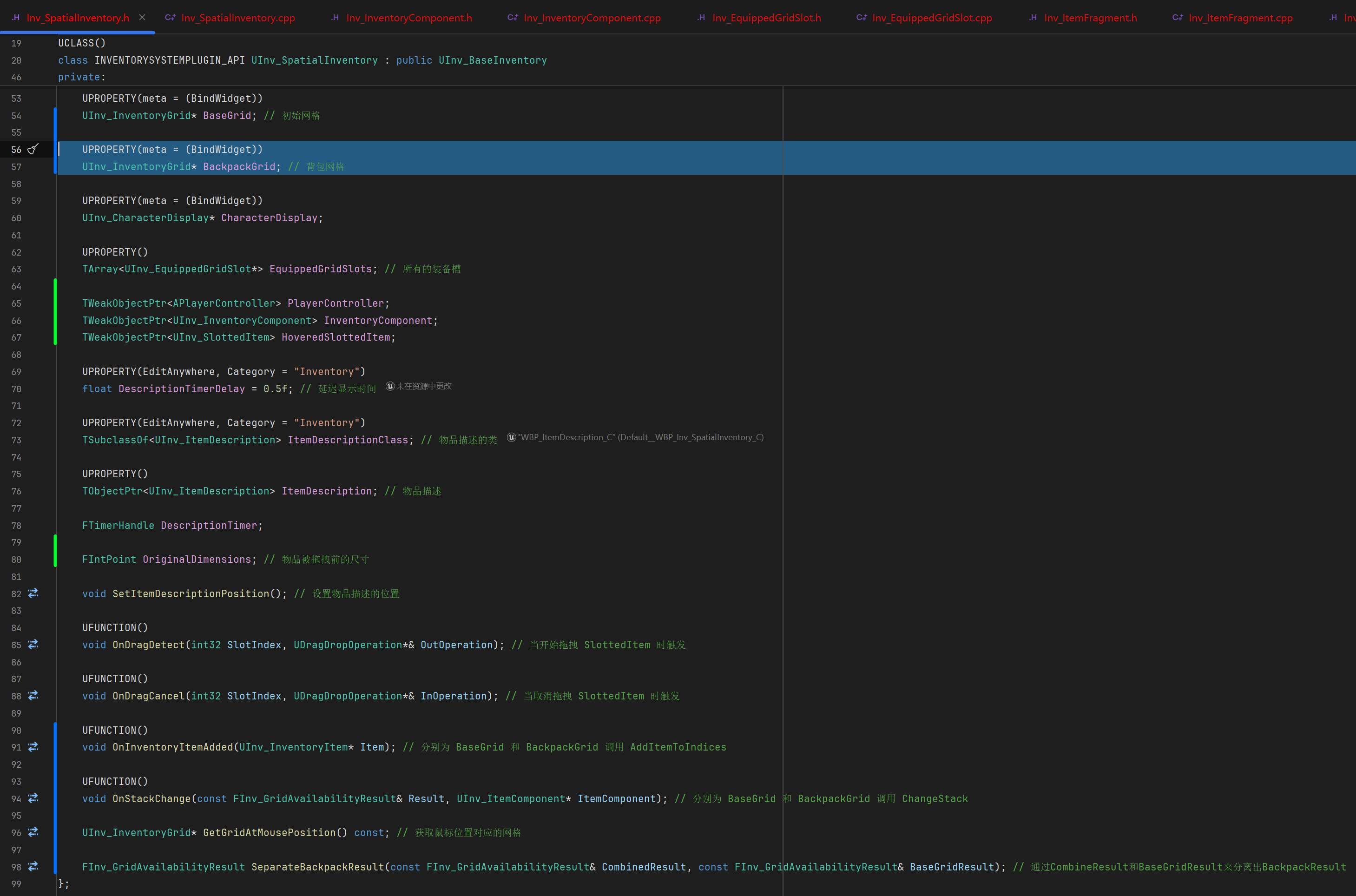Click line number 80 in the gutter
The height and width of the screenshot is (896, 1356).
coord(16,560)
